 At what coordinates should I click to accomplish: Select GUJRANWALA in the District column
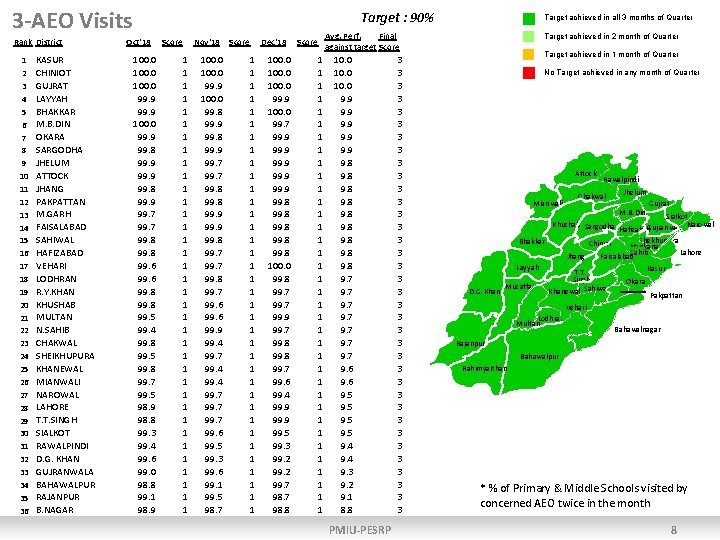coord(64,472)
